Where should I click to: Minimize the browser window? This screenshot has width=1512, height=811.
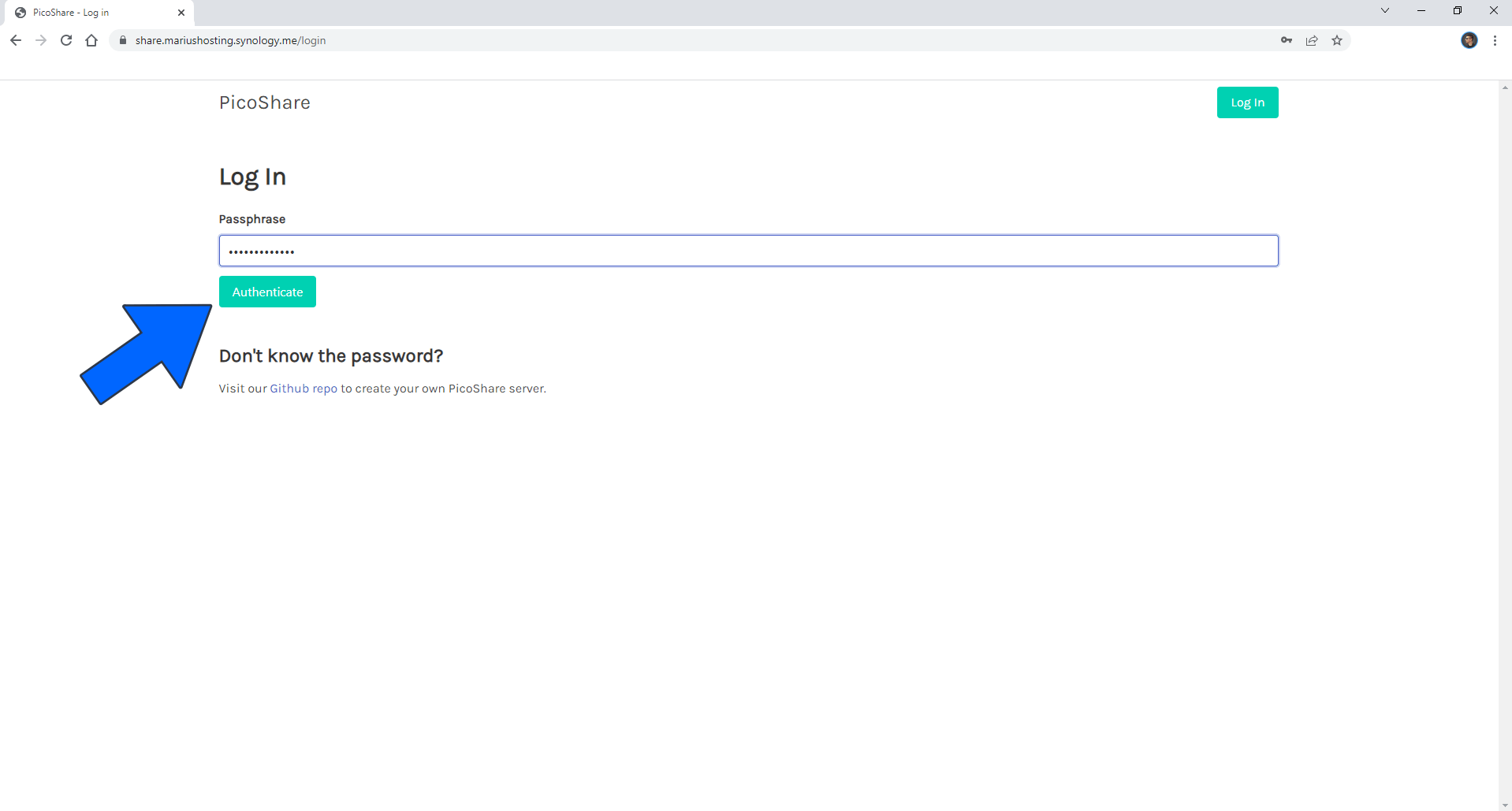coord(1421,10)
